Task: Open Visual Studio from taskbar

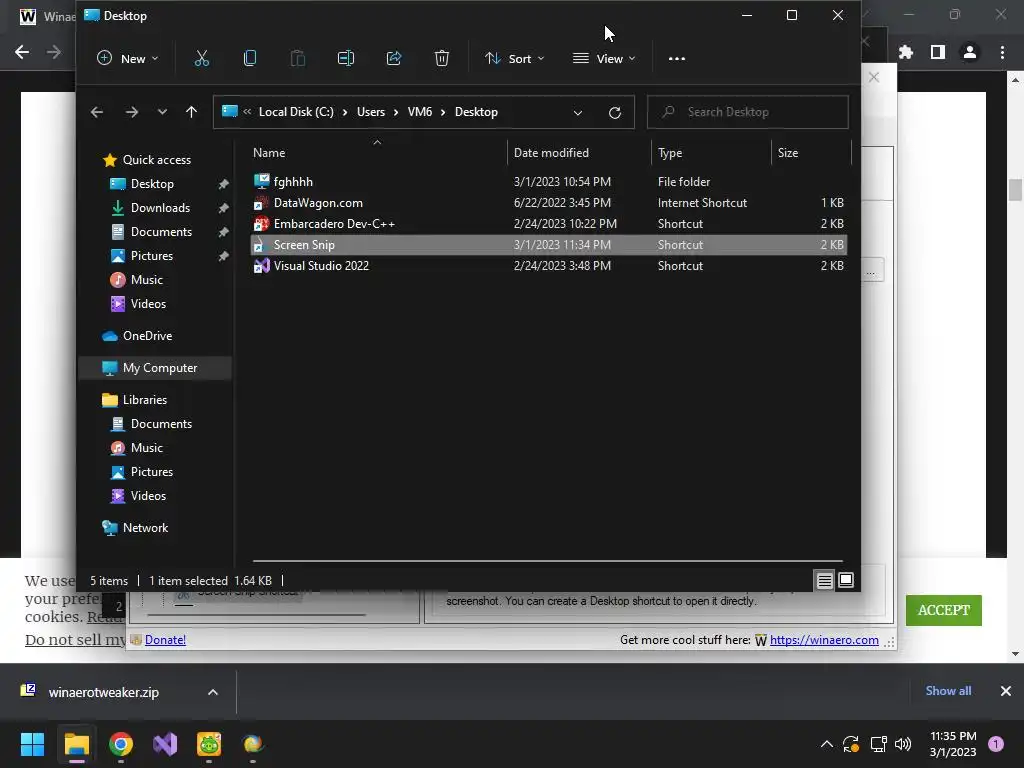Action: coord(165,744)
